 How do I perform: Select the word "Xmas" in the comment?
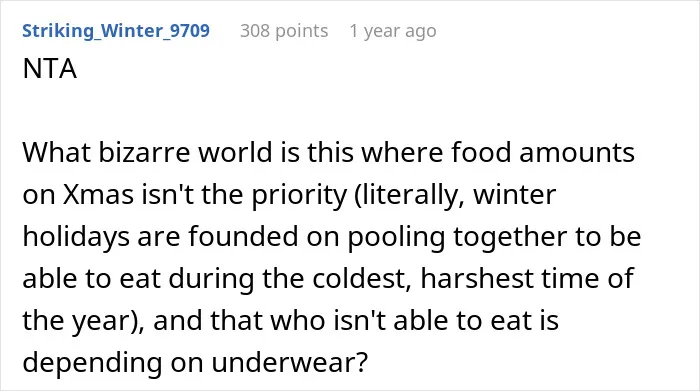pos(98,195)
